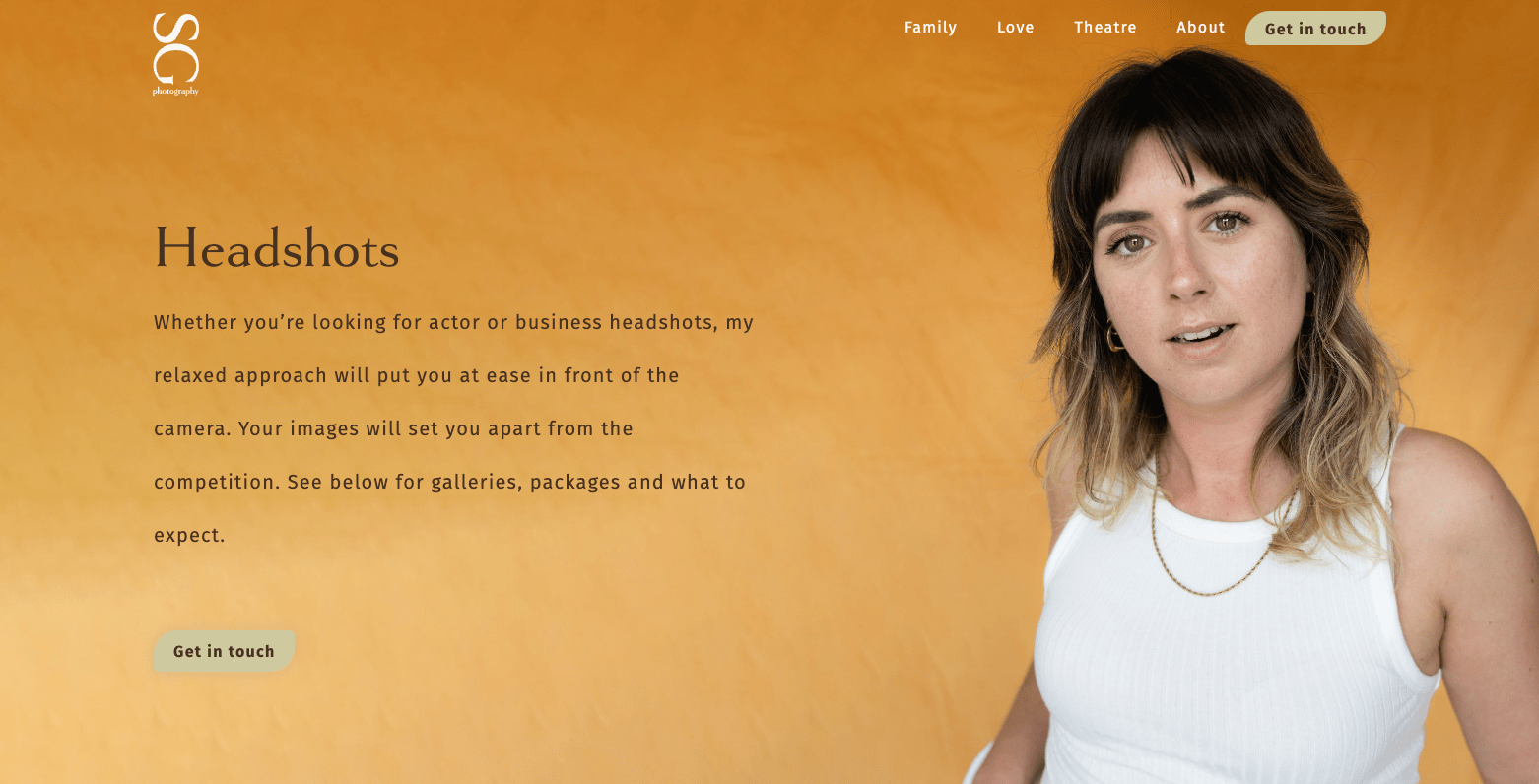Screen dimensions: 1539x784
Task: Click Get in touch in navigation bar
Action: click(1315, 29)
